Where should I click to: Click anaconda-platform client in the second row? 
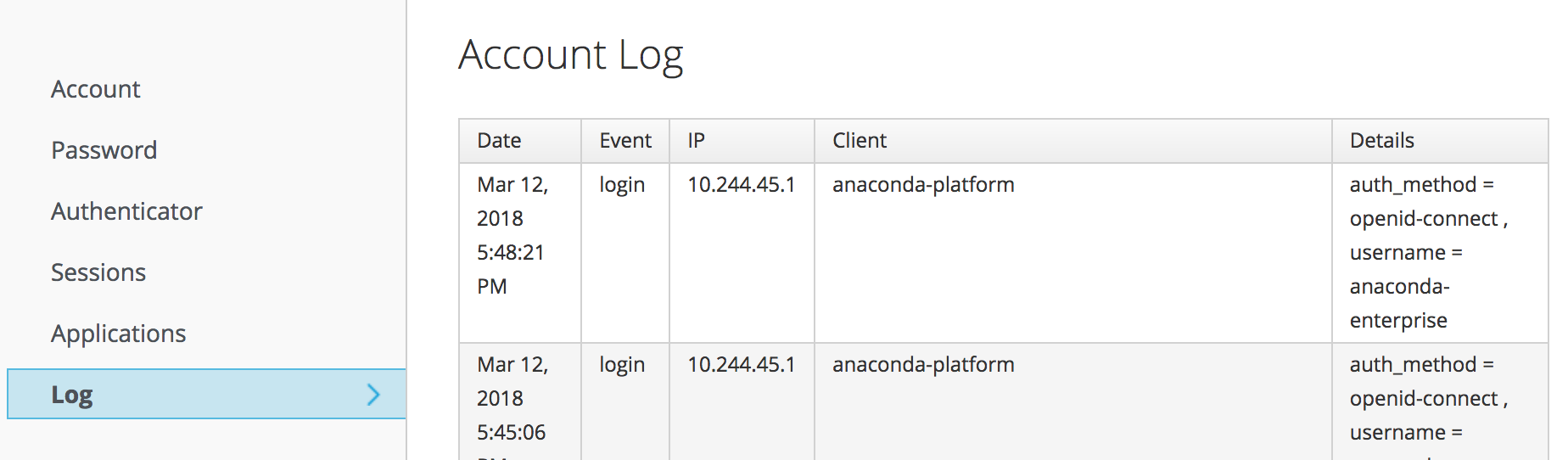[x=923, y=365]
